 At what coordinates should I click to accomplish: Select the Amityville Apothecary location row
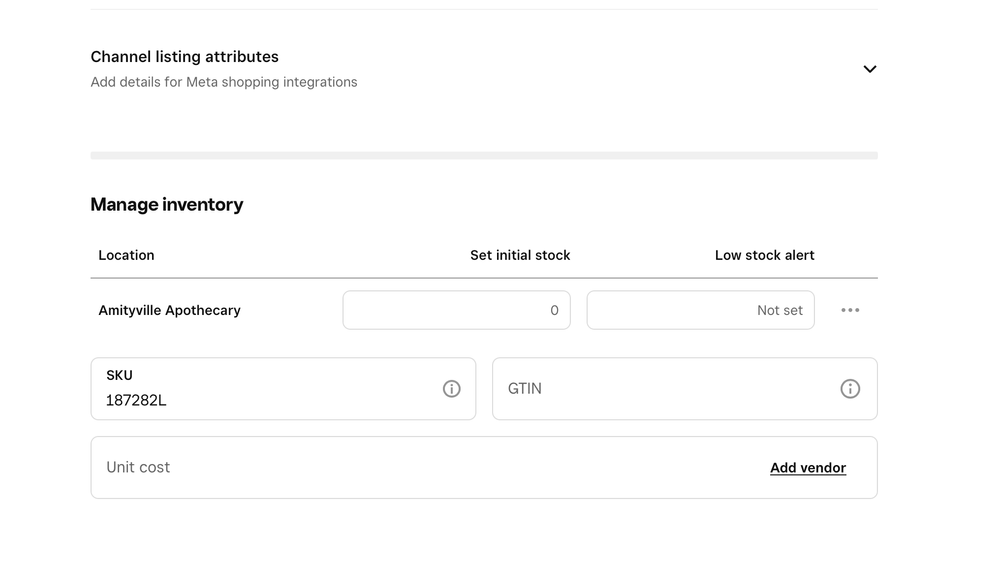(x=484, y=310)
